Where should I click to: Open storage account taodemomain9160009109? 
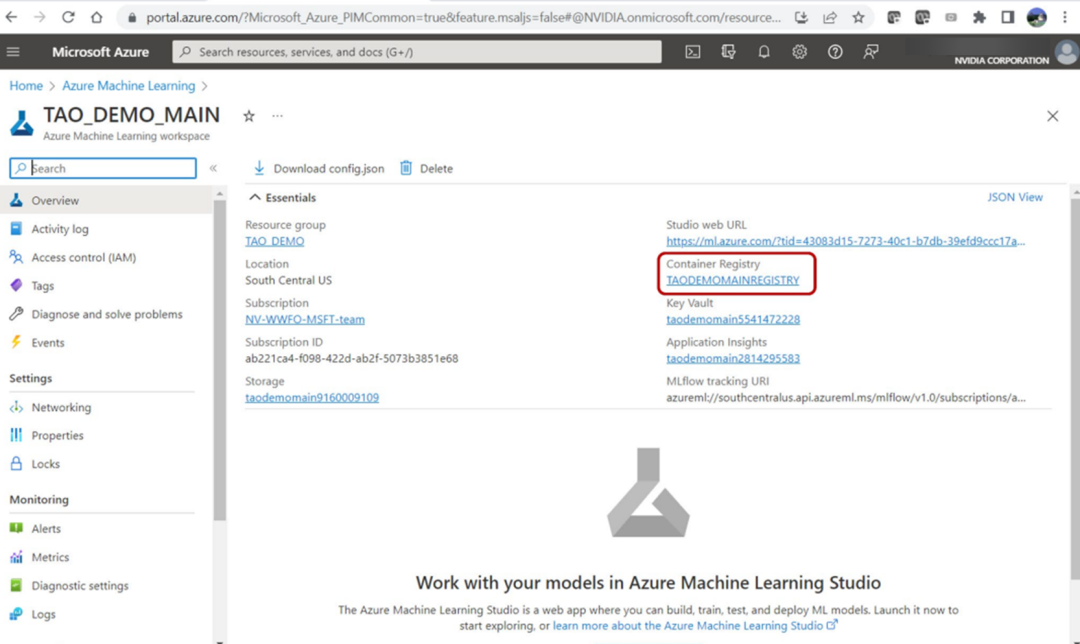point(312,397)
